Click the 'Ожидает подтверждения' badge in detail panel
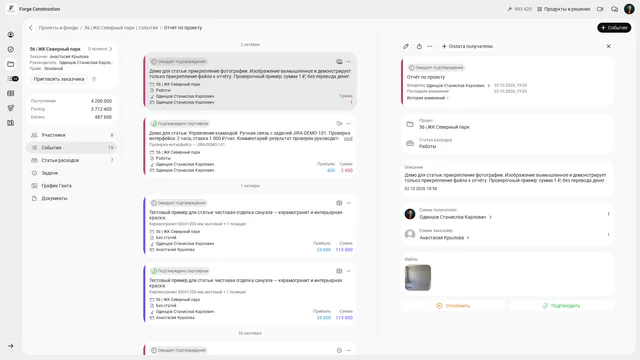The height and width of the screenshot is (360, 640). point(436,68)
